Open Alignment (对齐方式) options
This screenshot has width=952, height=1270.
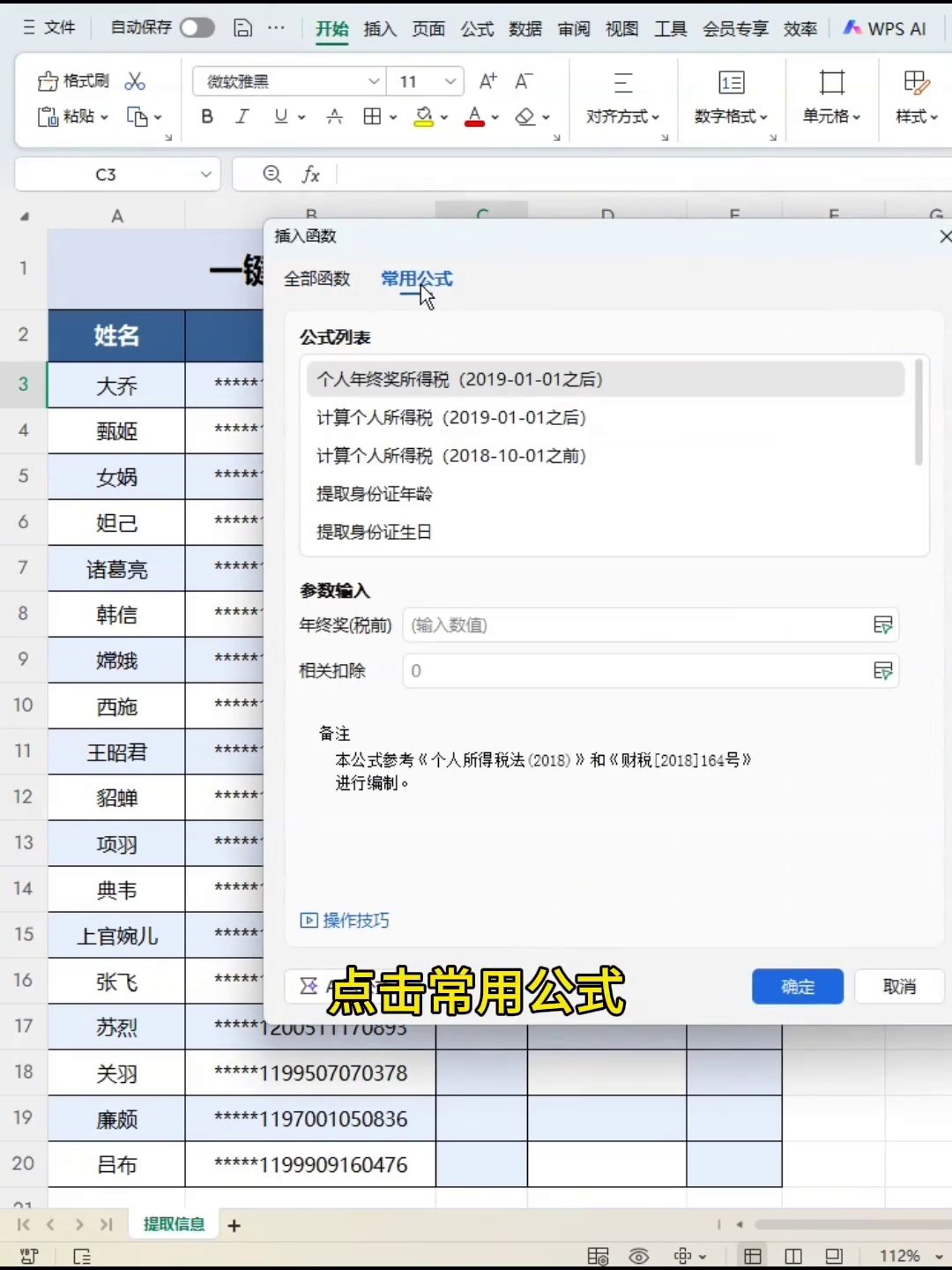(623, 99)
